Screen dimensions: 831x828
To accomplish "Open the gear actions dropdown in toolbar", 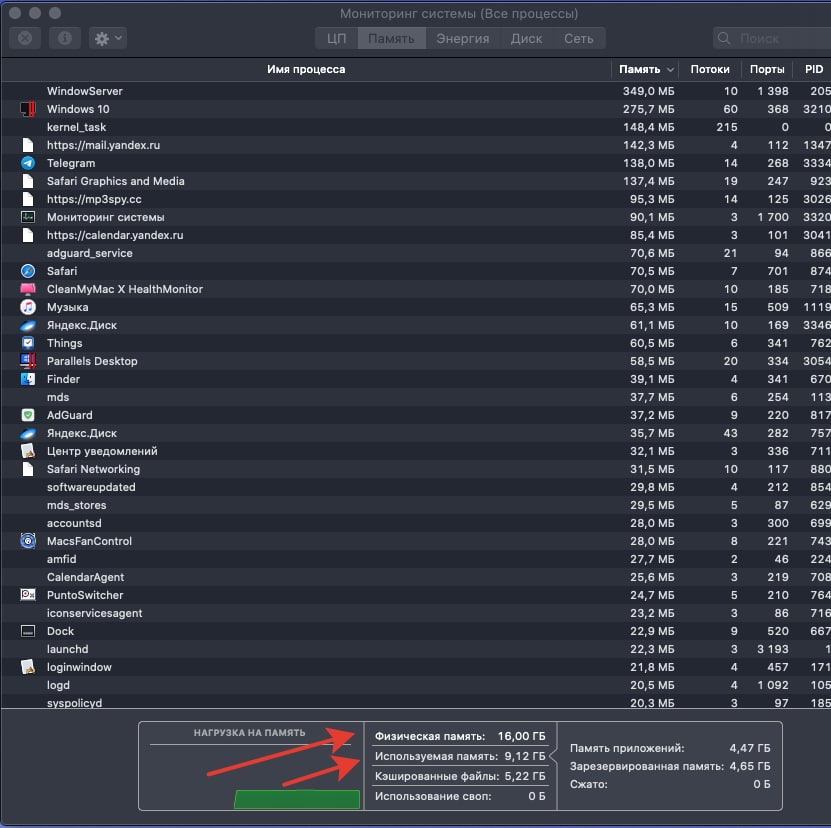I will point(108,38).
